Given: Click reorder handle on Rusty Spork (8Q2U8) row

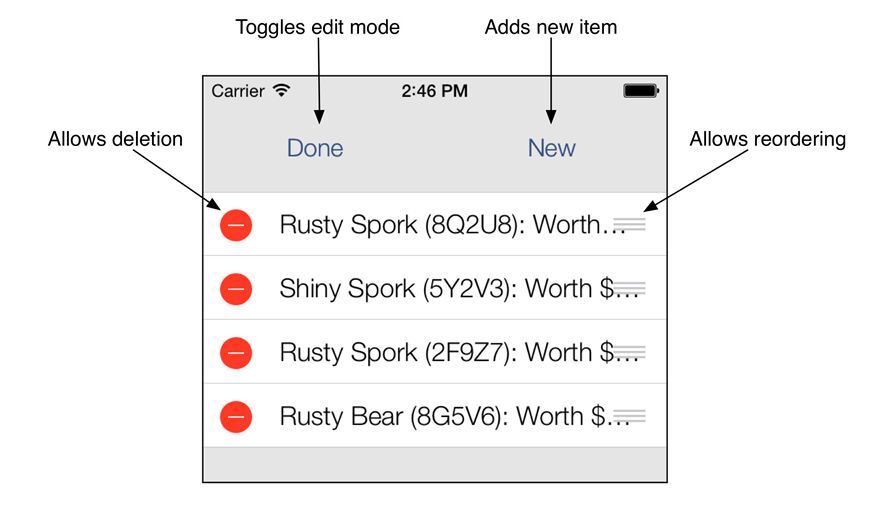Looking at the screenshot, I should [x=630, y=225].
